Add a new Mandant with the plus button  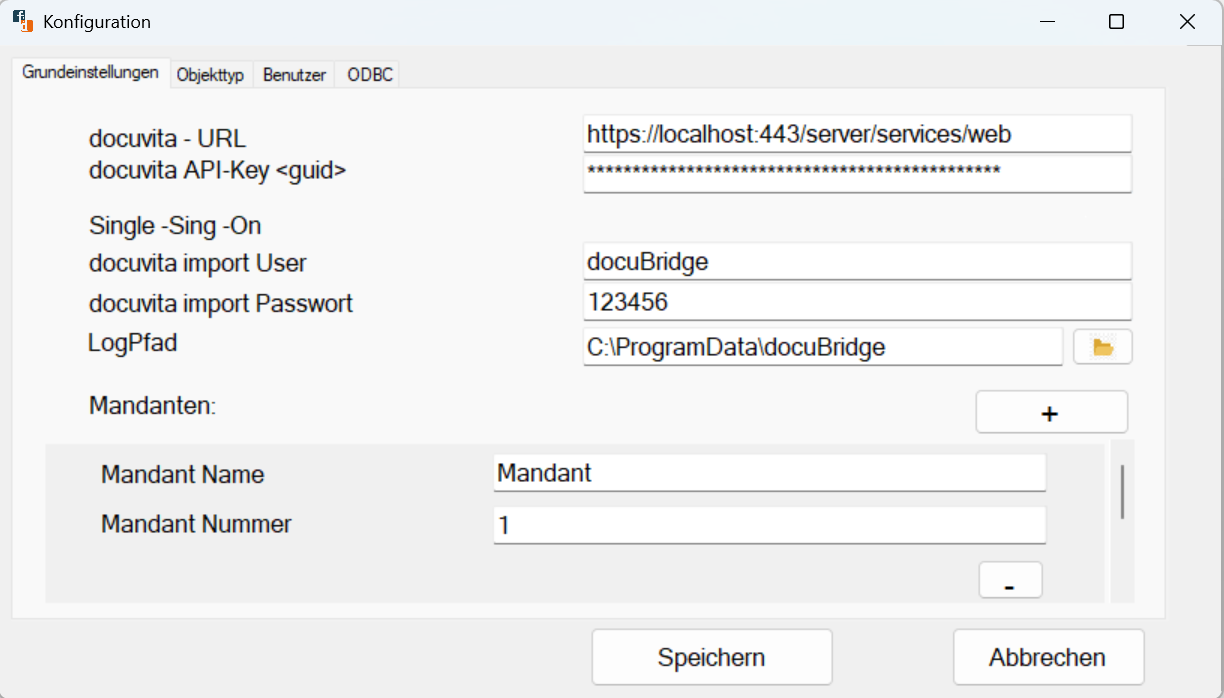[1051, 411]
